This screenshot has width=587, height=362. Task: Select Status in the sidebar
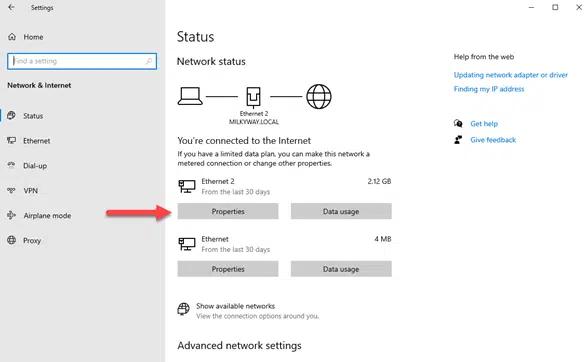tap(33, 116)
